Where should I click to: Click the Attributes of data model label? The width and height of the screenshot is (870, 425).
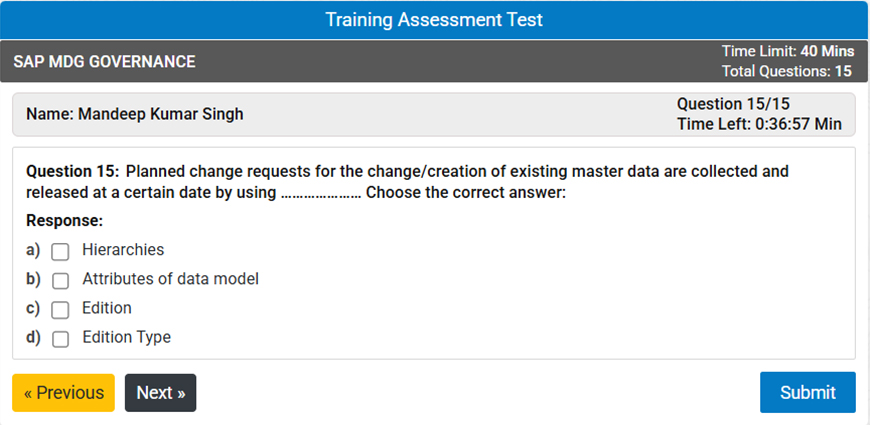pos(170,279)
